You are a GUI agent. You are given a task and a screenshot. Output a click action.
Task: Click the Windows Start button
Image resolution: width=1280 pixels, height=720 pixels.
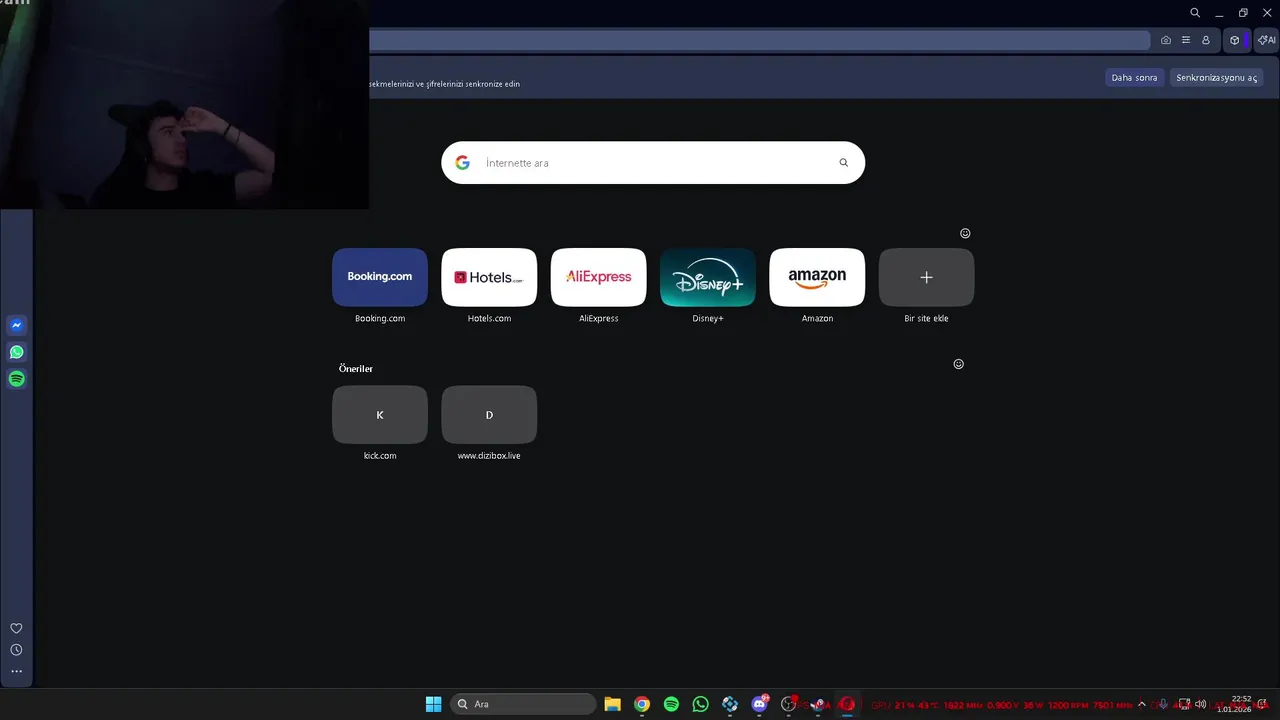coord(433,704)
